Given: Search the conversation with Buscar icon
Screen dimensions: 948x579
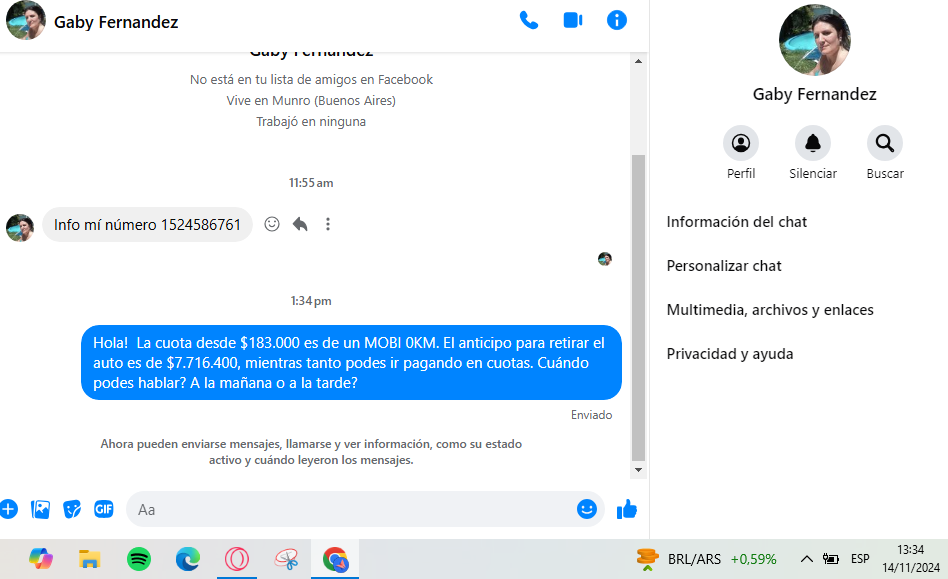Looking at the screenshot, I should coord(884,144).
